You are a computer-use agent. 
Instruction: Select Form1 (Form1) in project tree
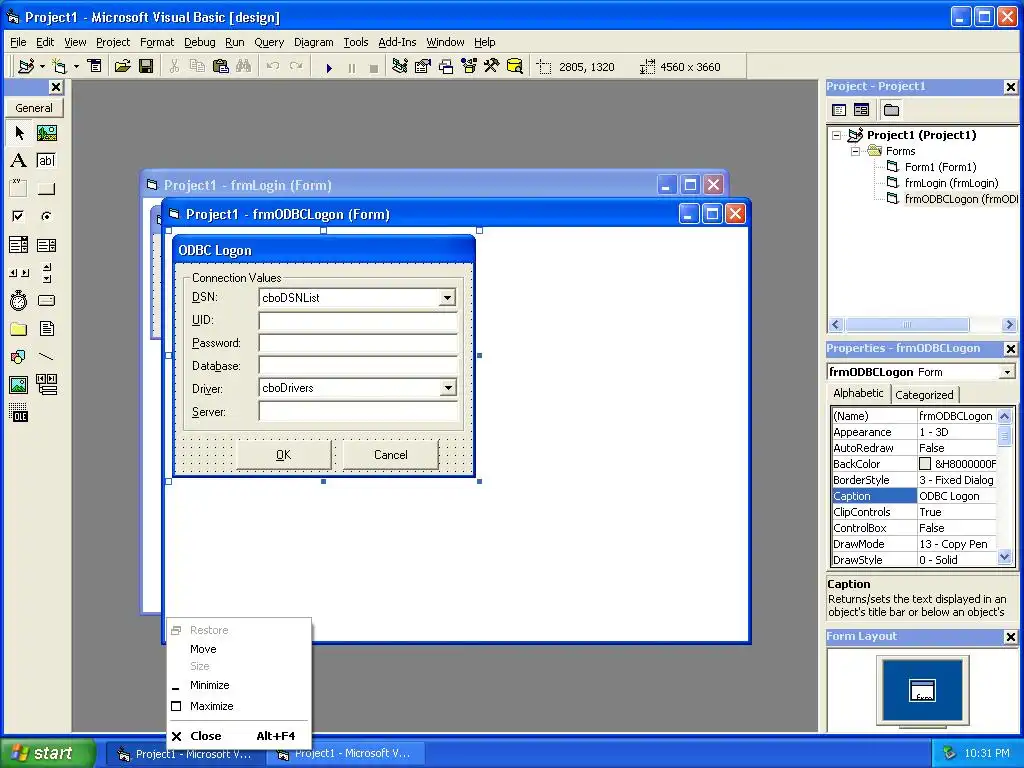(x=940, y=167)
